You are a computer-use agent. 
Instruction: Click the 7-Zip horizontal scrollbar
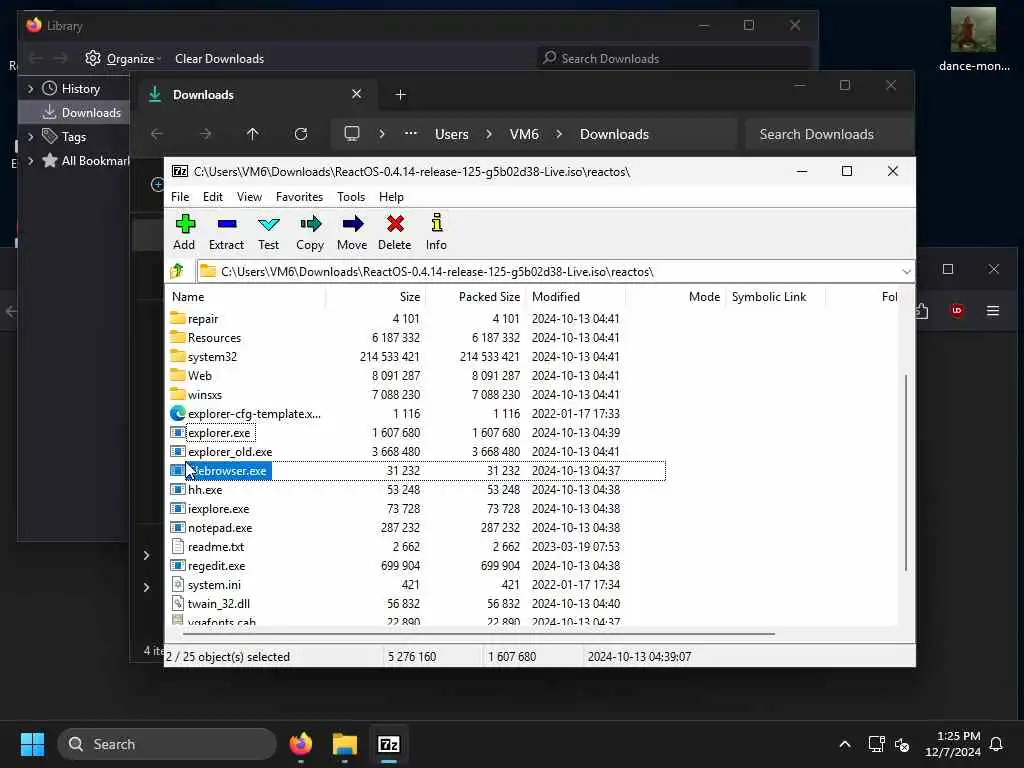coord(479,633)
